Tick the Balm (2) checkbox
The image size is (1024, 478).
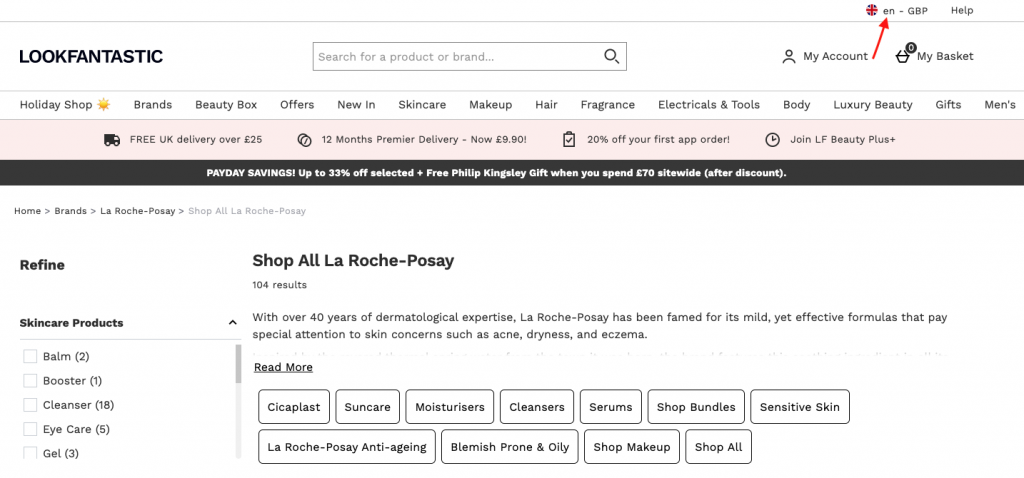(x=30, y=357)
